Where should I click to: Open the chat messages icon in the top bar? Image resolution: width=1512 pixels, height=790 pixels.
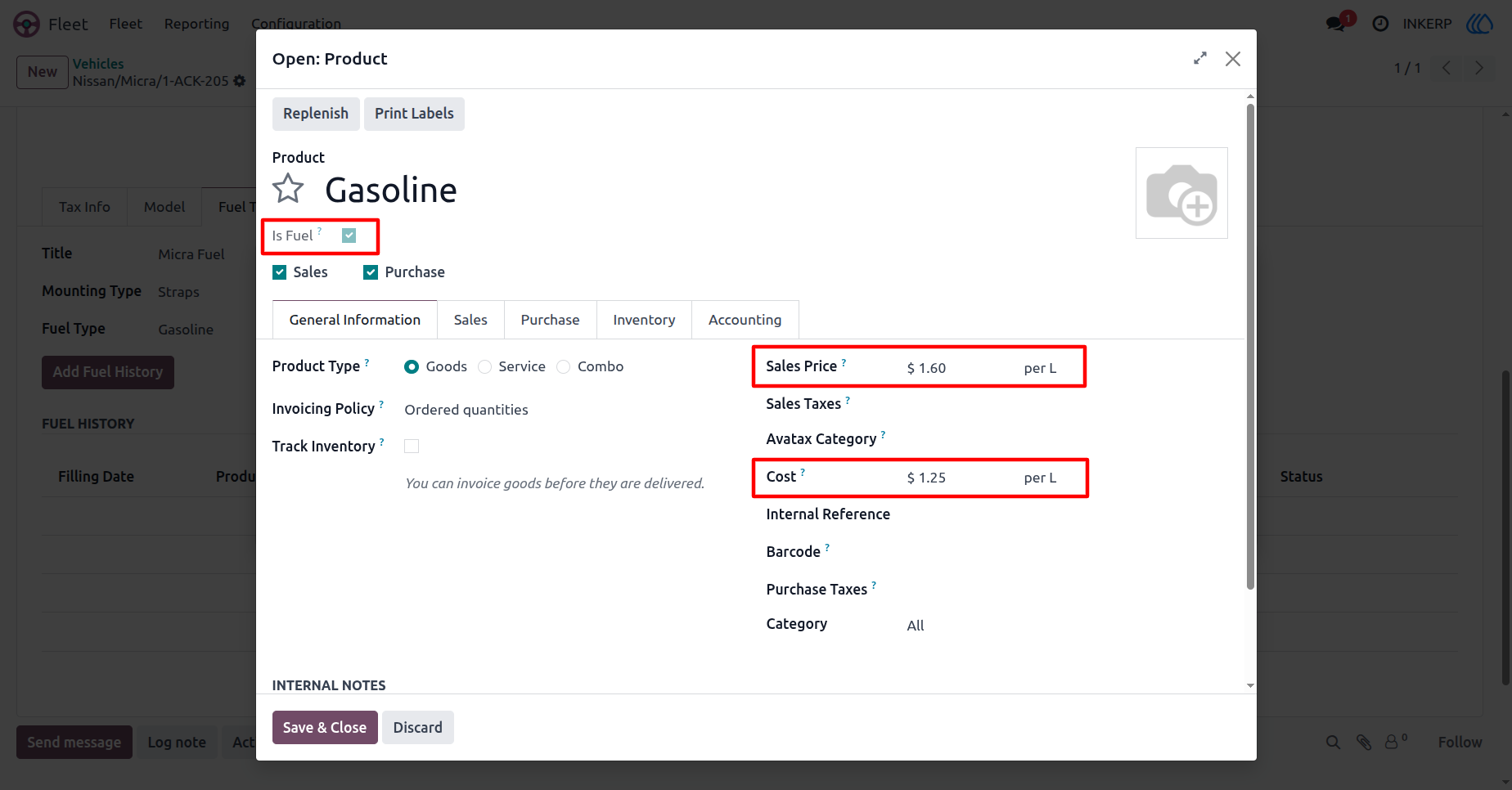pyautogui.click(x=1336, y=24)
